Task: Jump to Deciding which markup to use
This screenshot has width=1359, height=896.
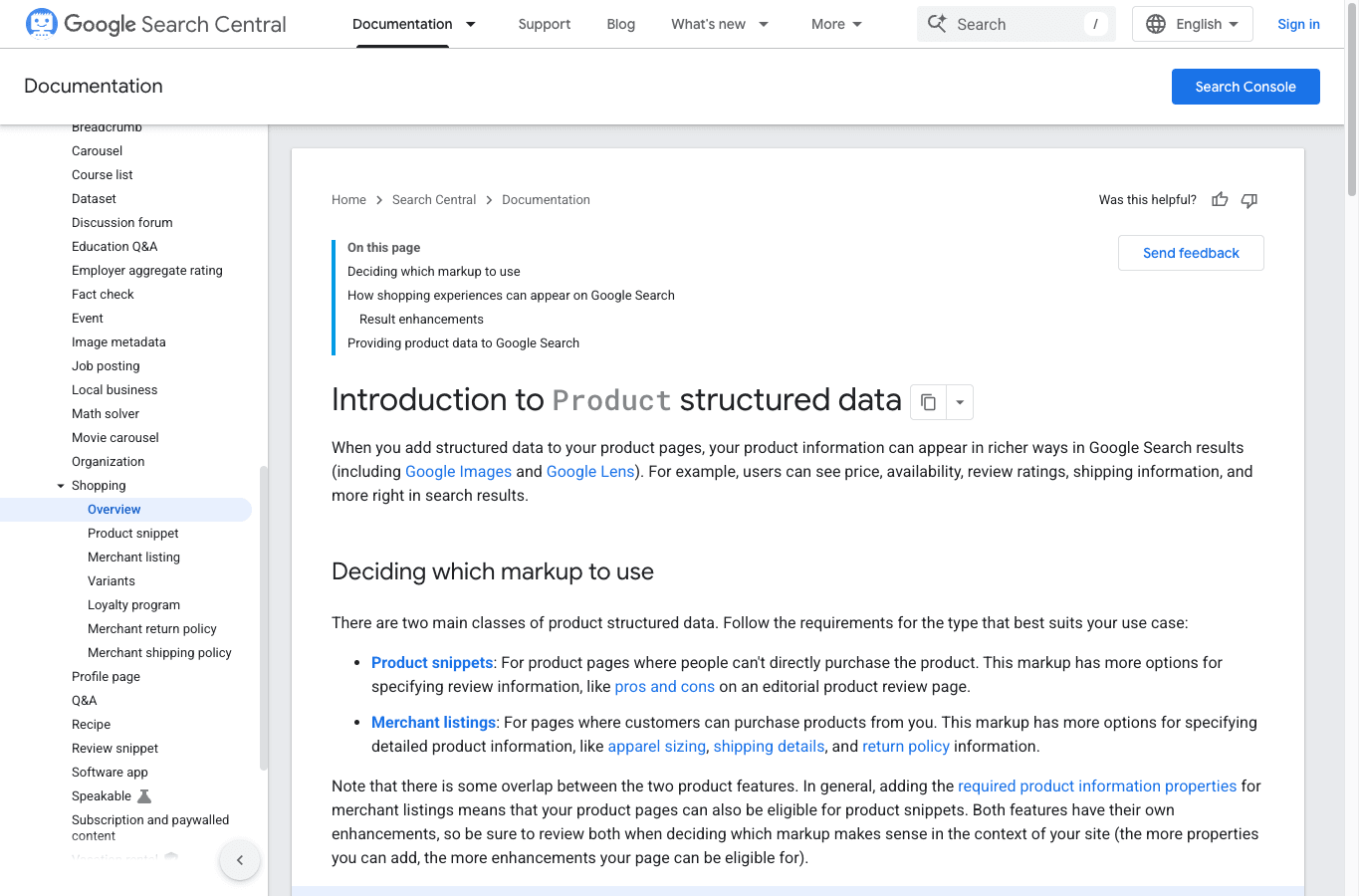Action: tap(434, 272)
